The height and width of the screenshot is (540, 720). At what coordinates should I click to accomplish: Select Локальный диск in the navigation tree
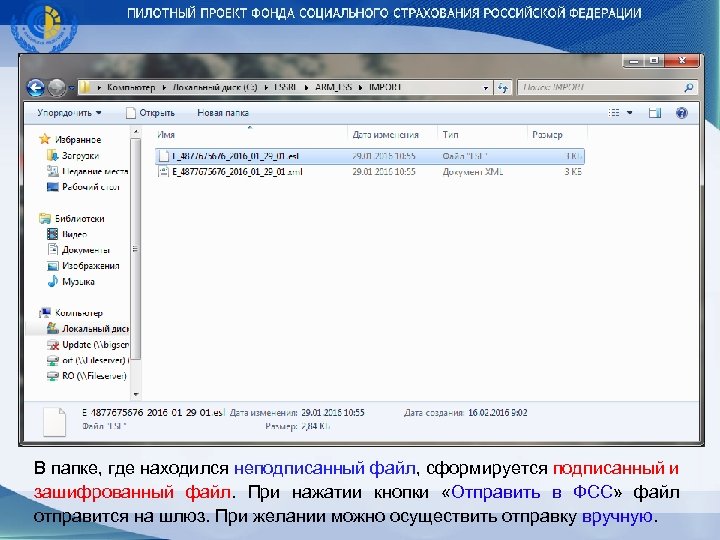coord(95,329)
